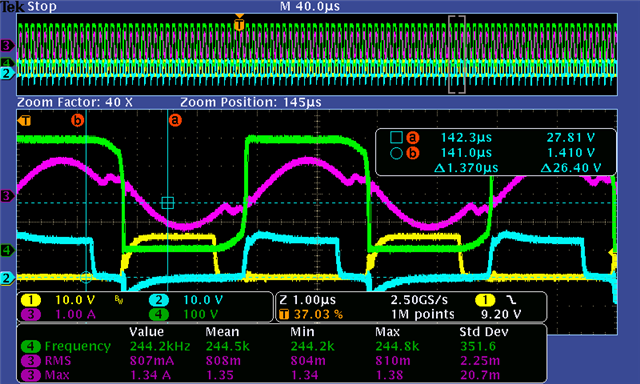The height and width of the screenshot is (384, 640).
Task: Click the delta 1.370µs cursor readout
Action: coord(466,168)
